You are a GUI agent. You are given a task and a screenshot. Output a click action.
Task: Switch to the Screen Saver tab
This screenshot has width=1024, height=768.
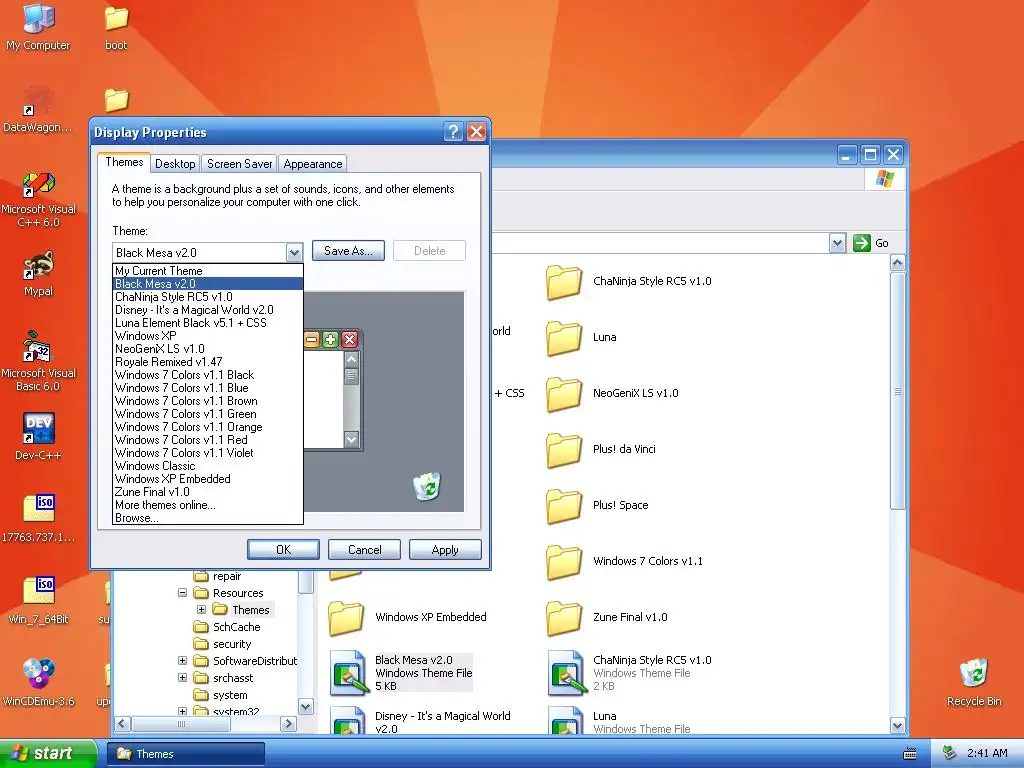tap(240, 164)
